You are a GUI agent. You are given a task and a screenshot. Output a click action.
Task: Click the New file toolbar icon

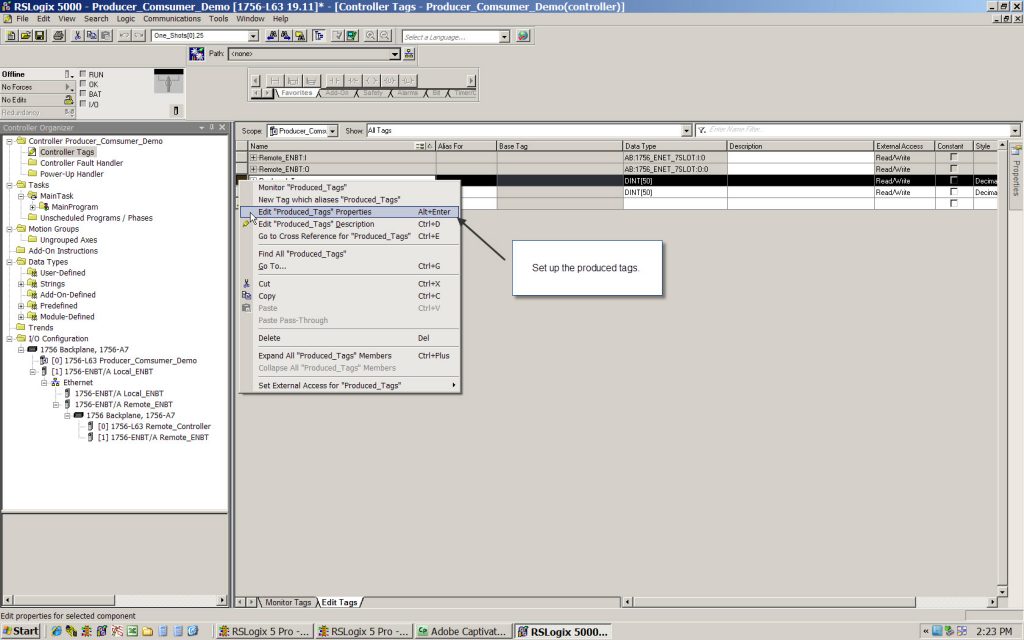pyautogui.click(x=11, y=36)
